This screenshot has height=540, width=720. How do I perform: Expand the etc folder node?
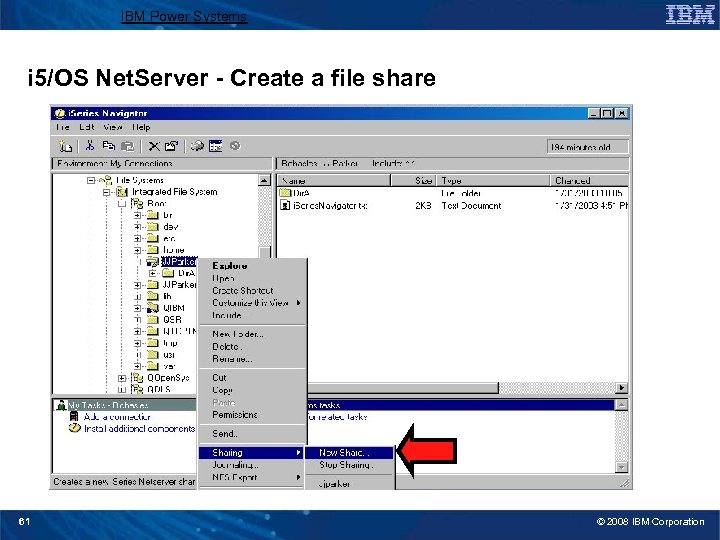pos(137,238)
